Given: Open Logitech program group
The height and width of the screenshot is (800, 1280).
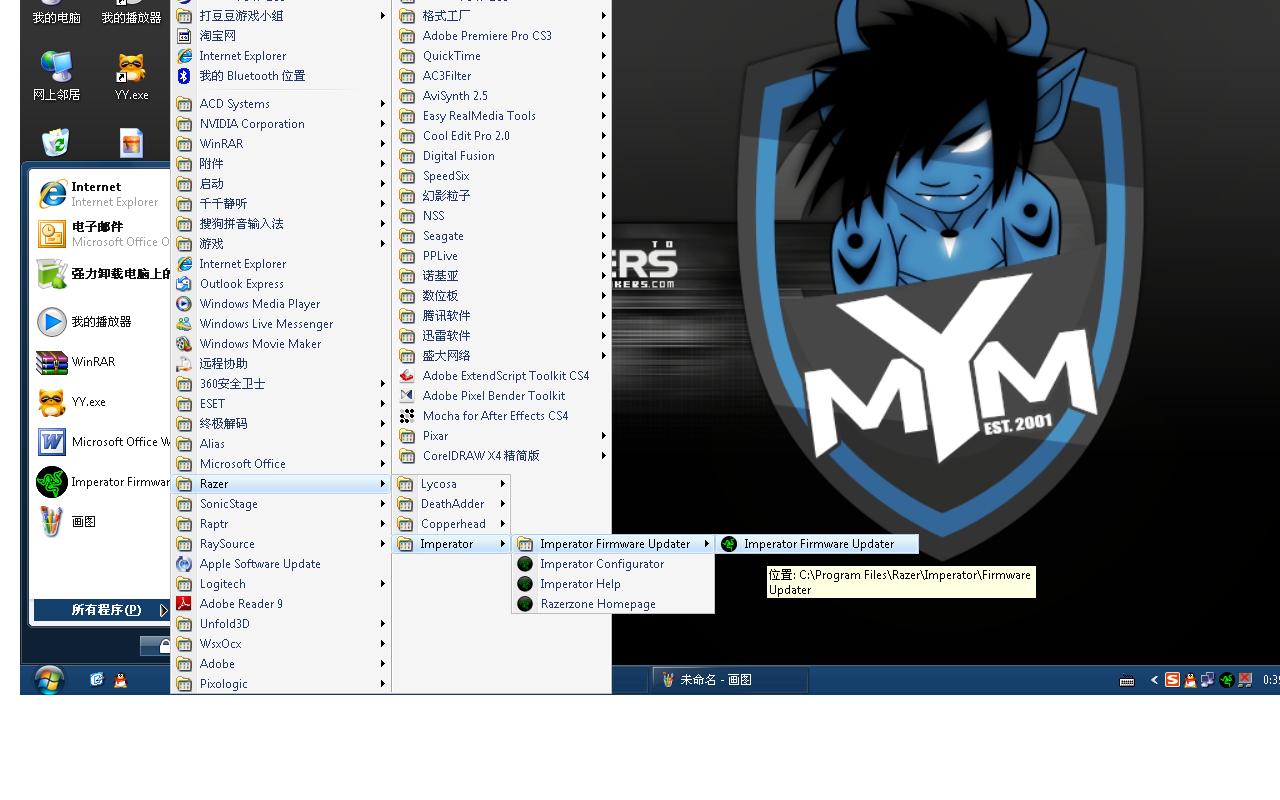Looking at the screenshot, I should (x=280, y=584).
